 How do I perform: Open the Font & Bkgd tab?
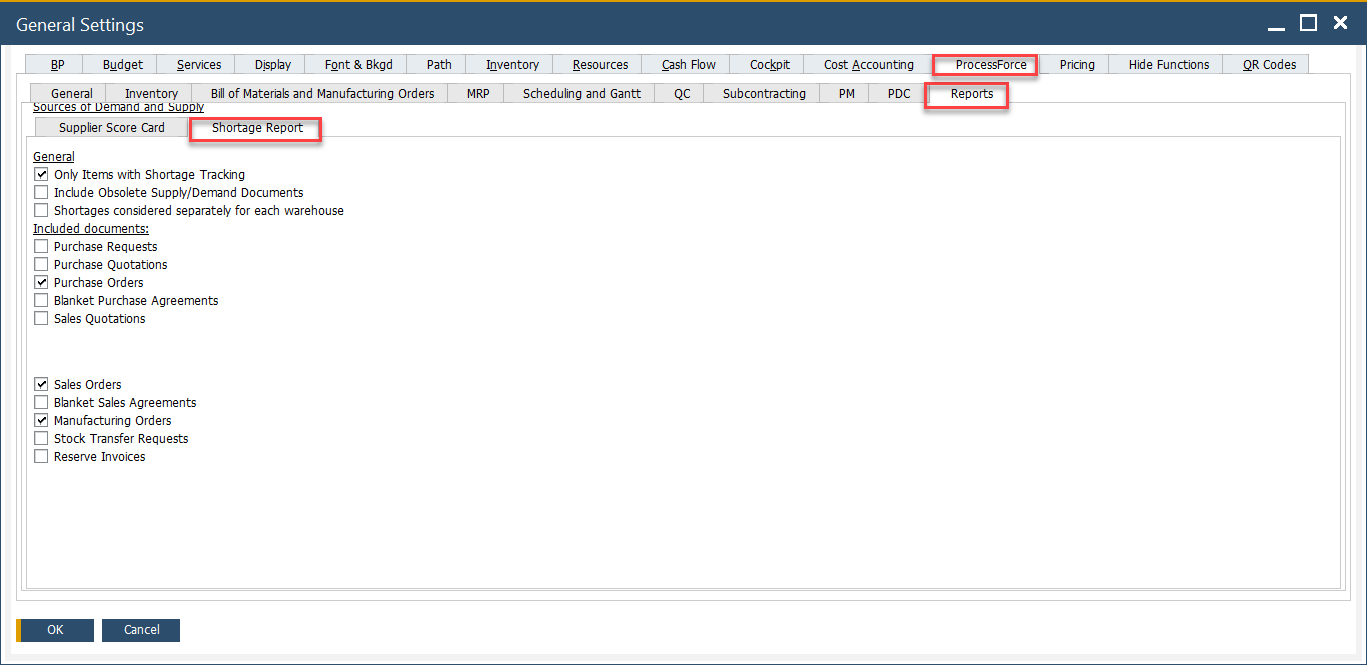(x=355, y=64)
